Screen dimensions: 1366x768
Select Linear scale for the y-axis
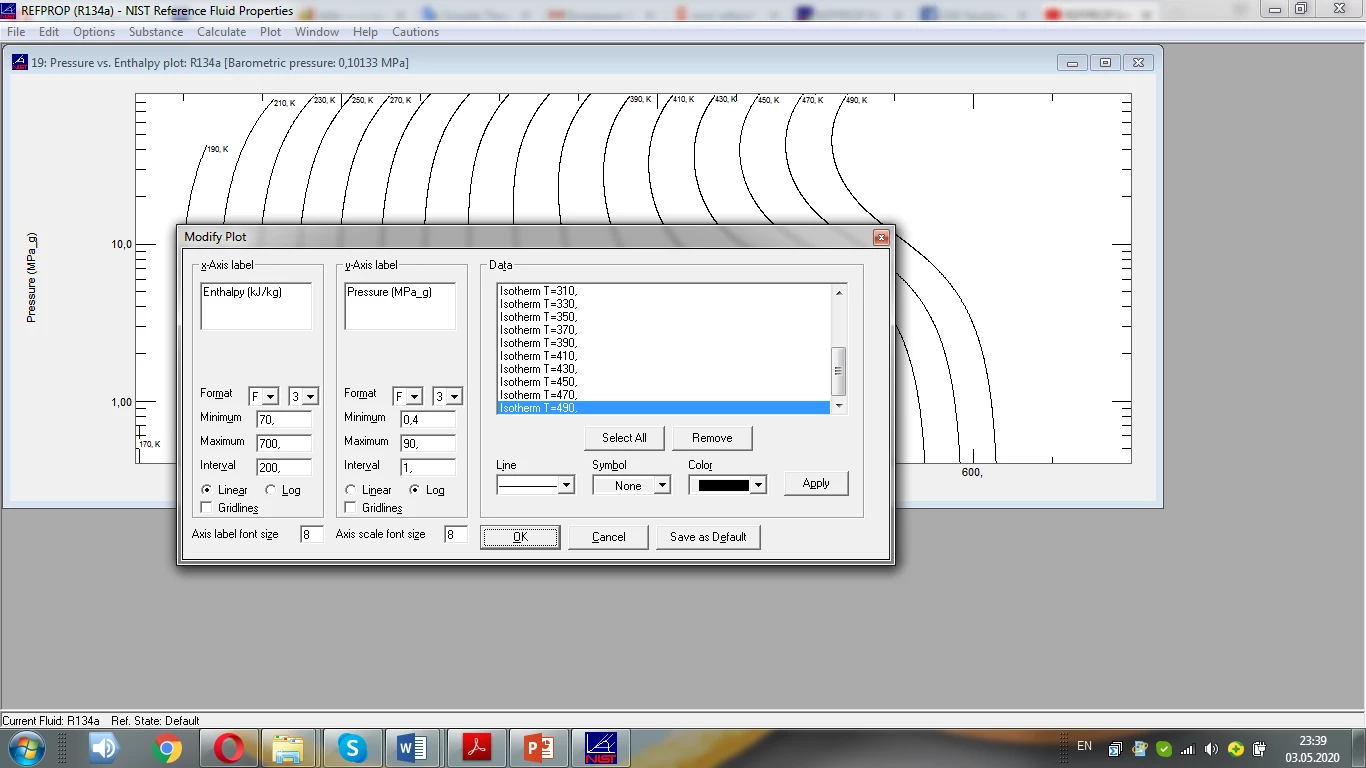coord(350,490)
